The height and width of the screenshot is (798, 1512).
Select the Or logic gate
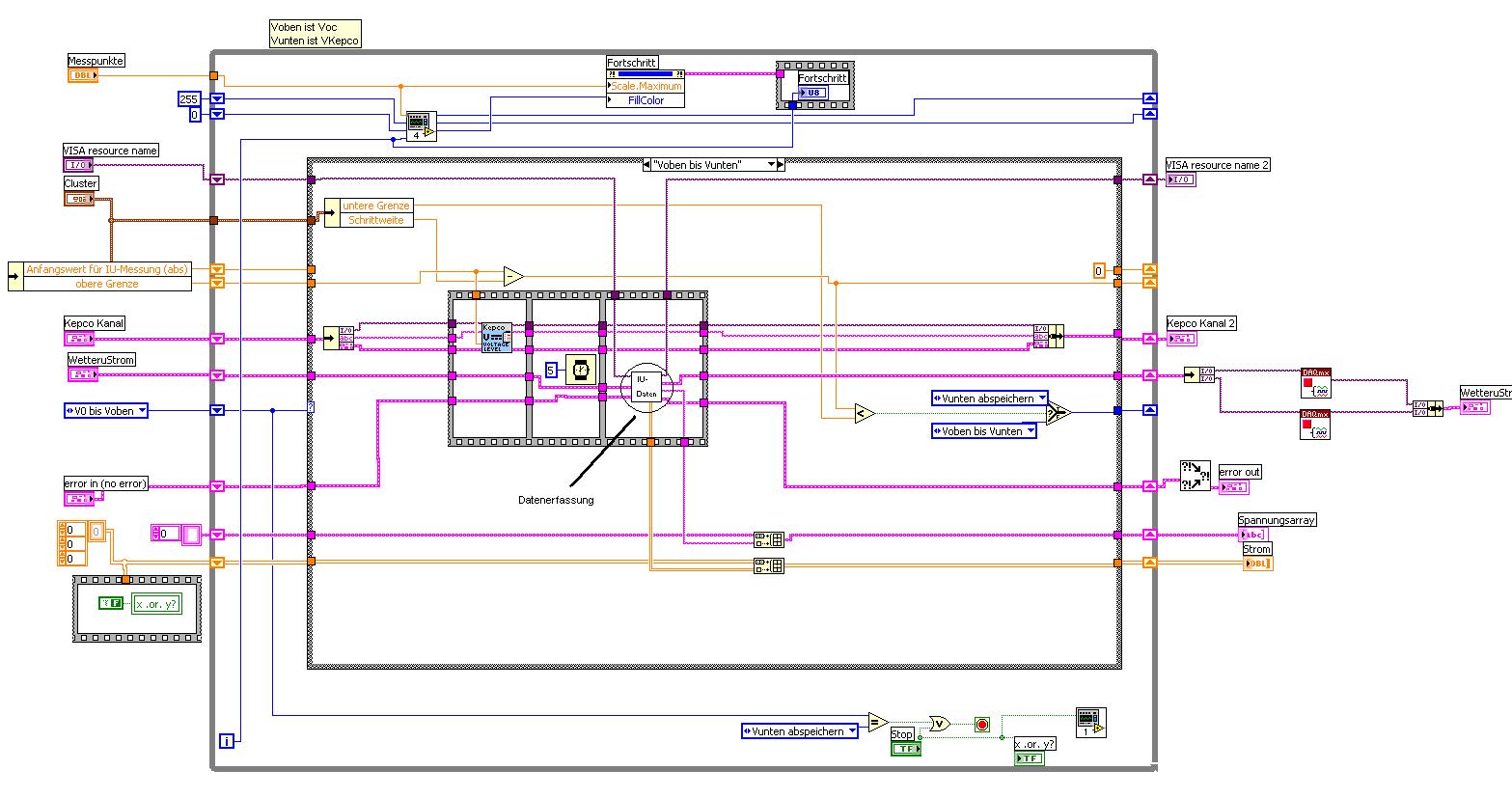(x=938, y=723)
